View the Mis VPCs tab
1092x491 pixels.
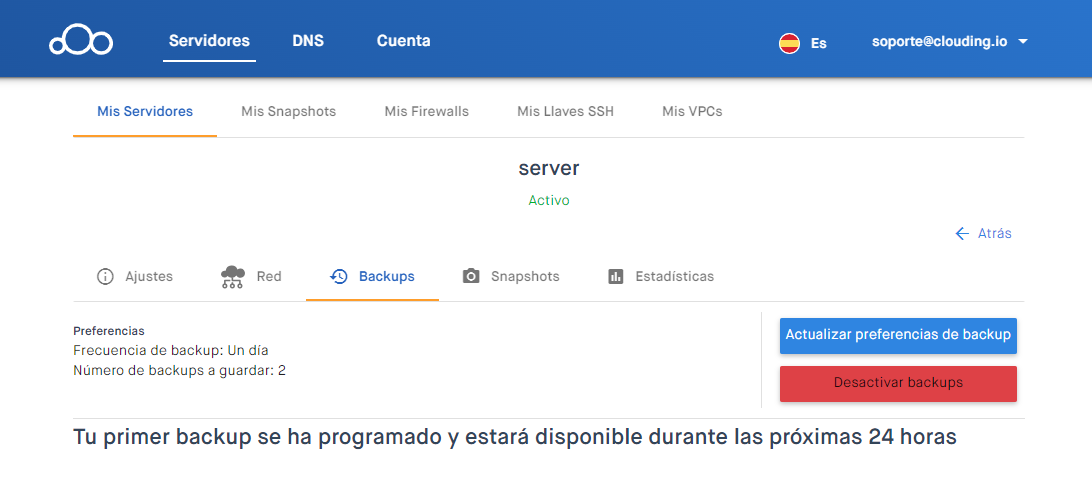[x=692, y=111]
